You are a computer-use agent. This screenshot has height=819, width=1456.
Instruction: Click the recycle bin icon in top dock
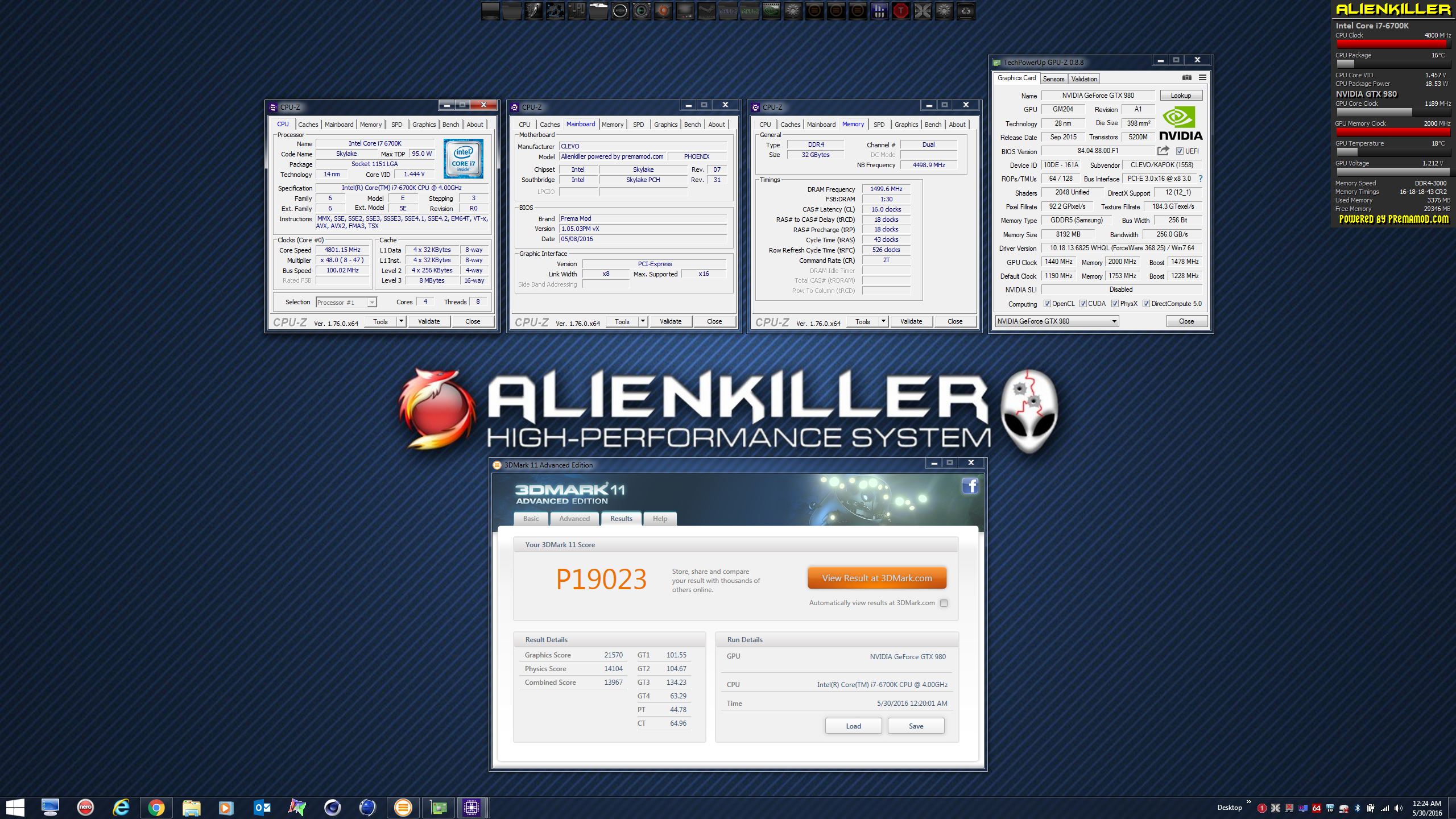click(x=966, y=11)
